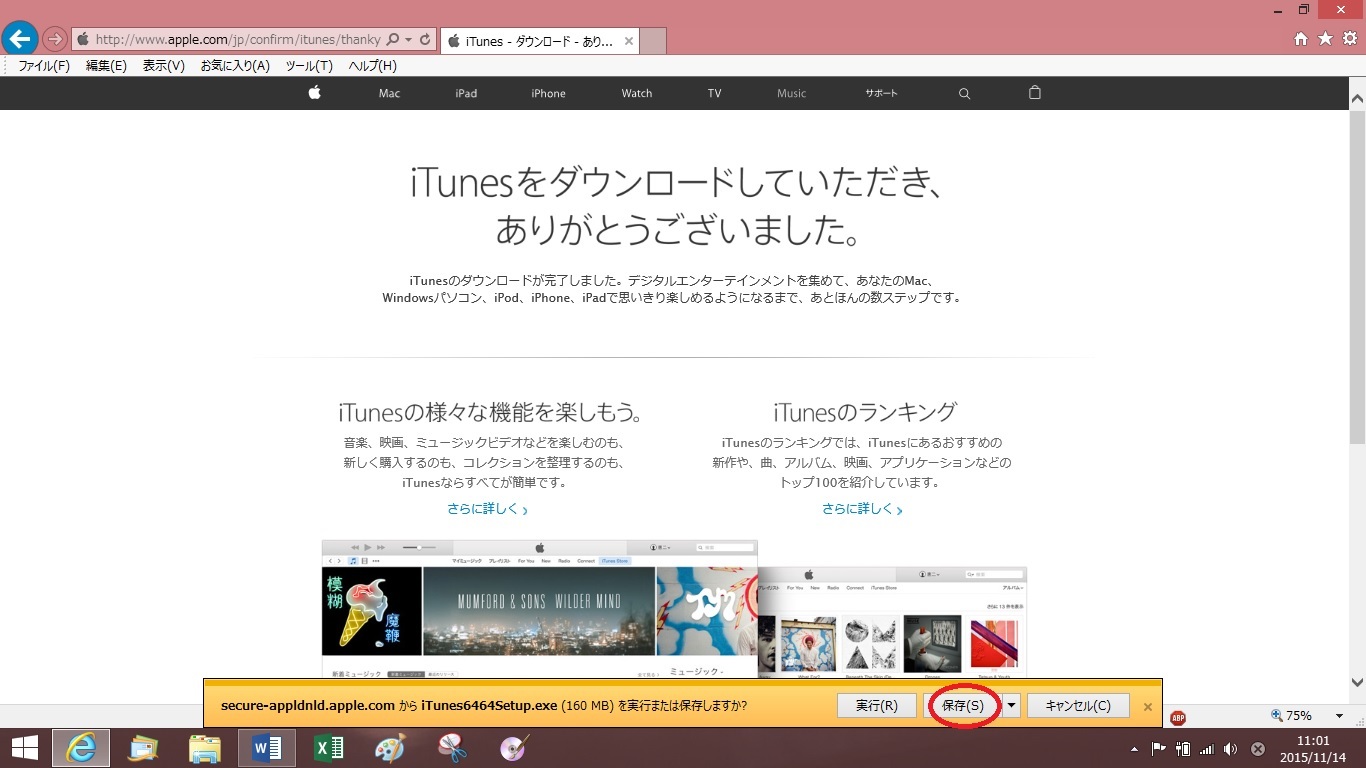Screen dimensions: 1366x768
Task: Close the iTunes ダウンロード tab
Action: pyautogui.click(x=629, y=41)
